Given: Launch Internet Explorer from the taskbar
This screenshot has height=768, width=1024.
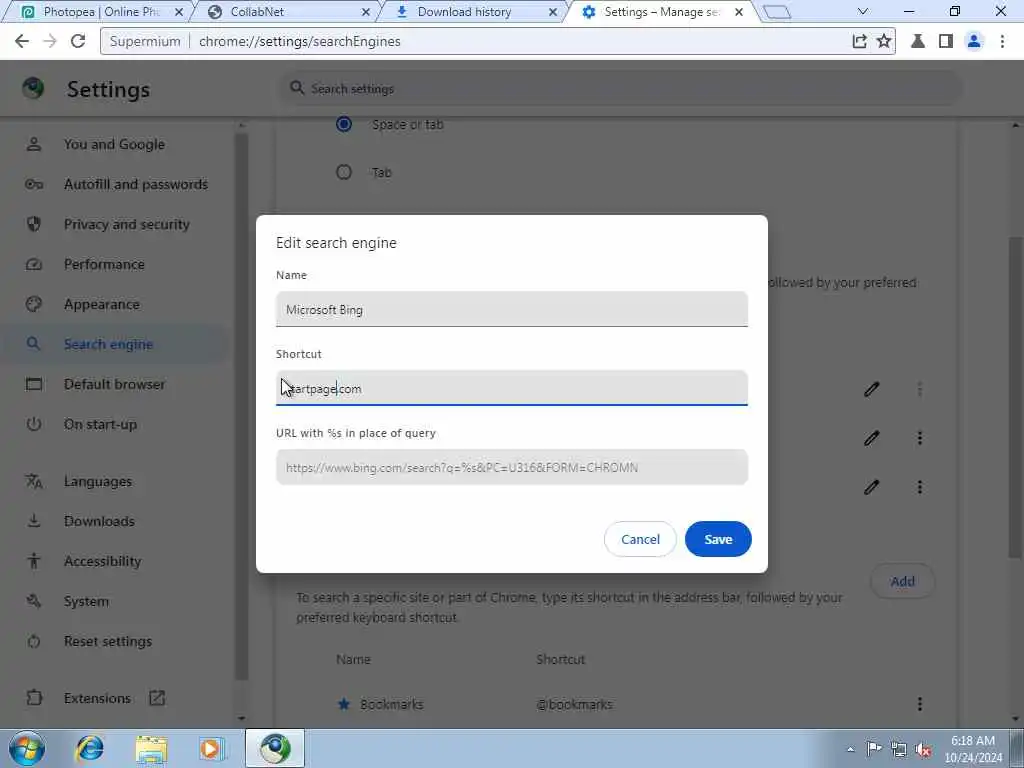Looking at the screenshot, I should coord(89,748).
